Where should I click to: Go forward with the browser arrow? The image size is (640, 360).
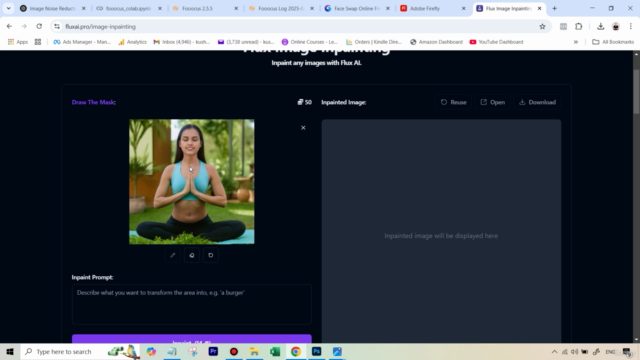[24, 26]
